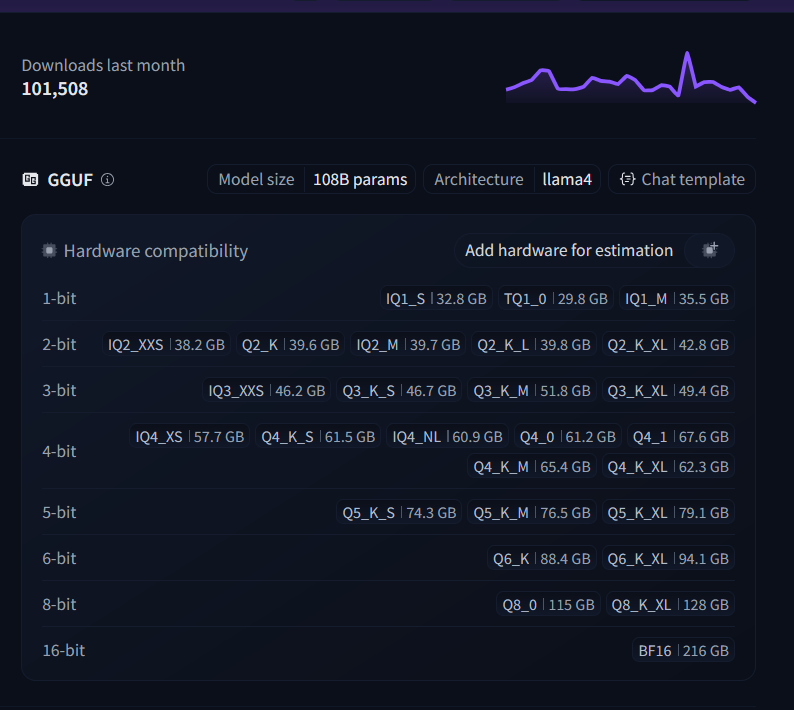Click the GGUF file format icon
The image size is (794, 710).
click(x=30, y=179)
